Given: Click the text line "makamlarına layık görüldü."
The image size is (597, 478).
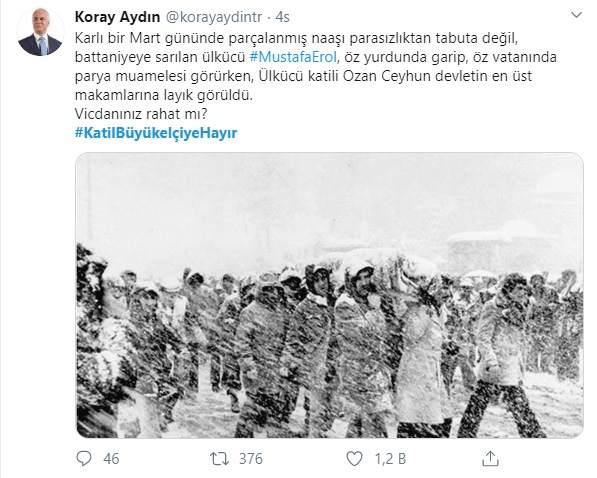Looking at the screenshot, I should pyautogui.click(x=164, y=95).
